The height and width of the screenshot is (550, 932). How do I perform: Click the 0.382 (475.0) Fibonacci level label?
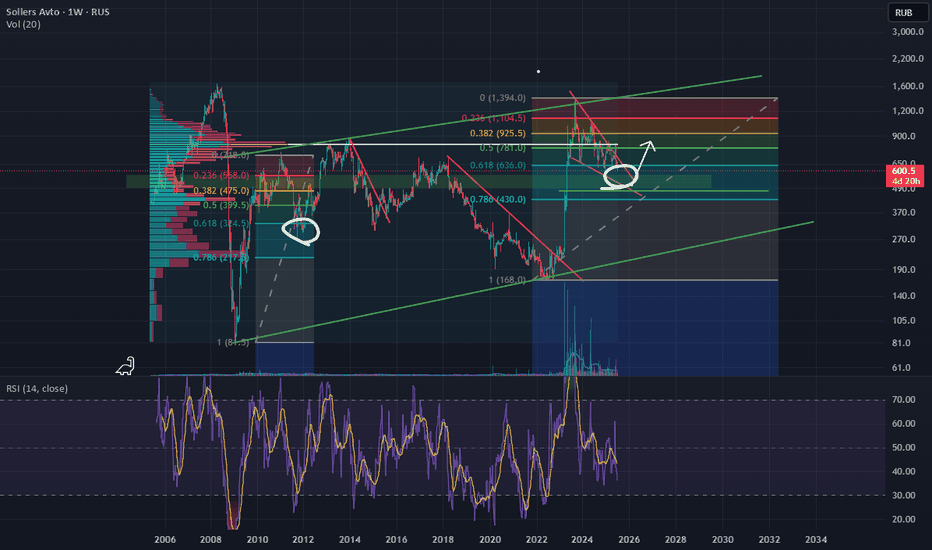[x=221, y=191]
